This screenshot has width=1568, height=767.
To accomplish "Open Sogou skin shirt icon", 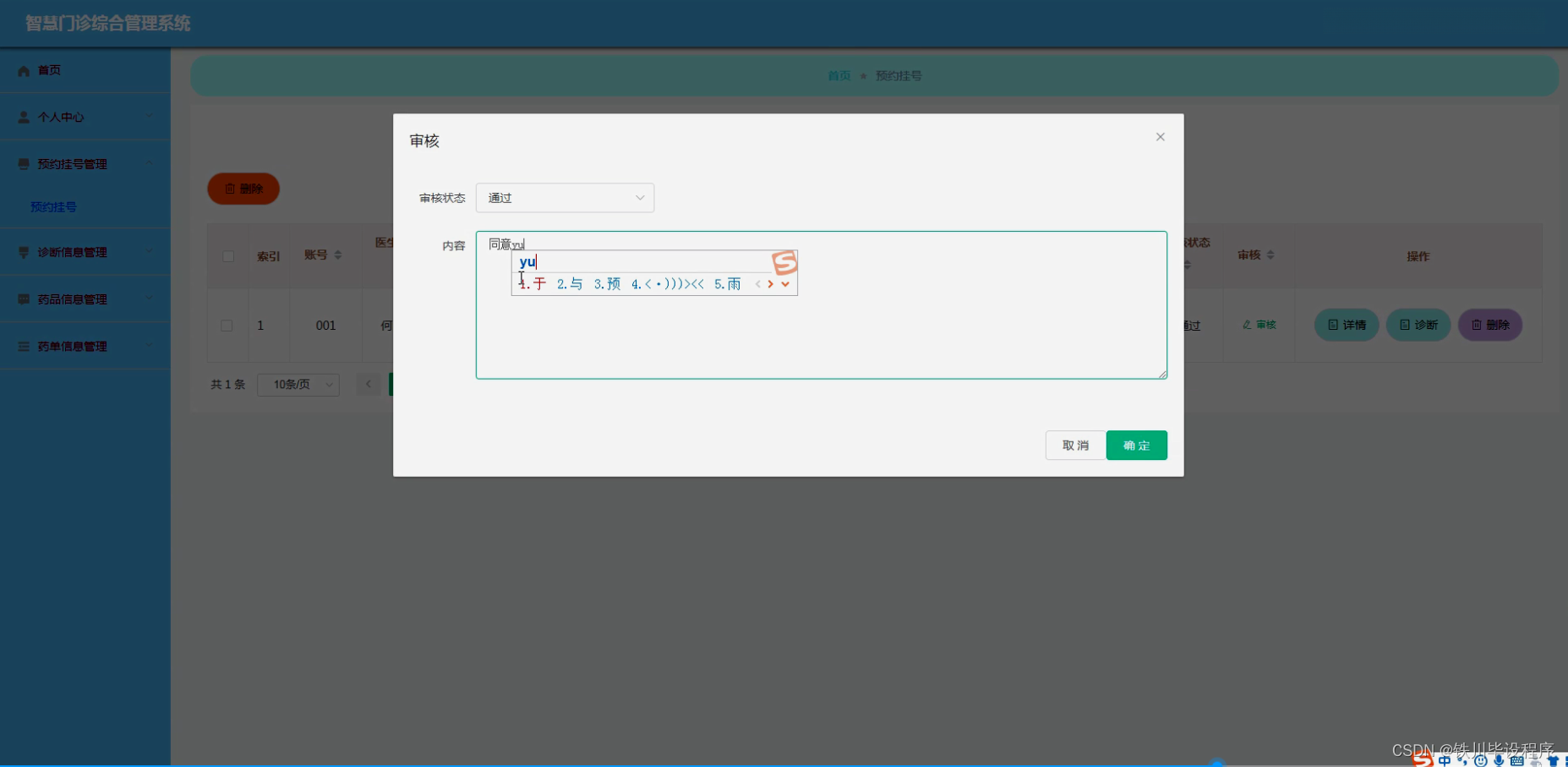I will (1553, 761).
